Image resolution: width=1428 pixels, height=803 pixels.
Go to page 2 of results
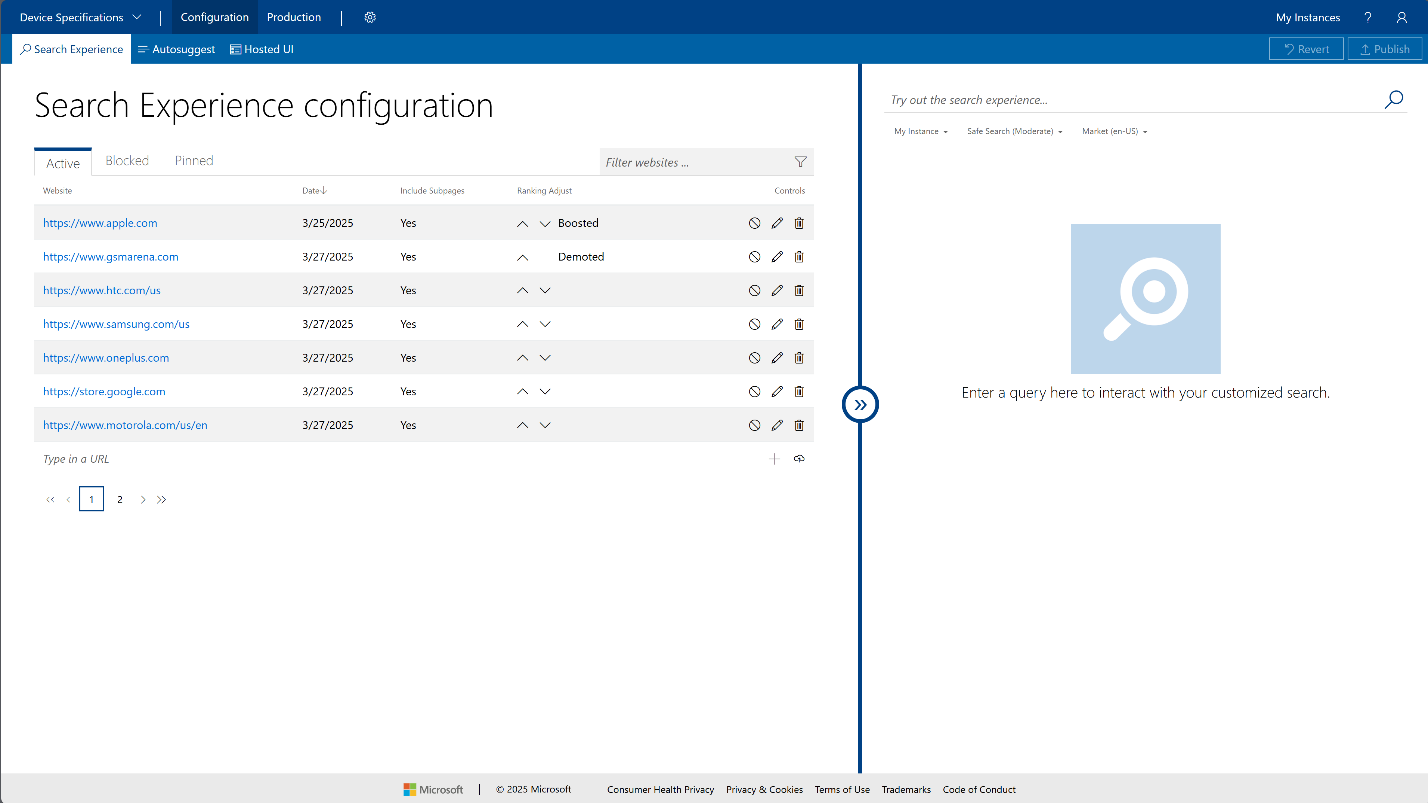(x=120, y=499)
